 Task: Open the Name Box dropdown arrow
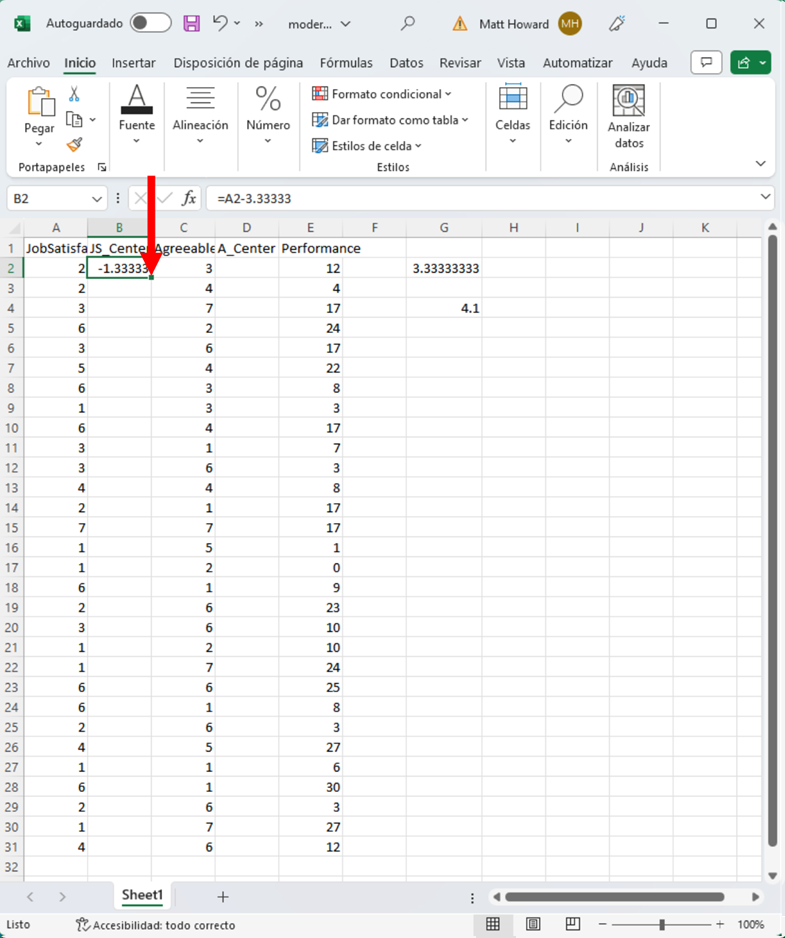[x=97, y=198]
